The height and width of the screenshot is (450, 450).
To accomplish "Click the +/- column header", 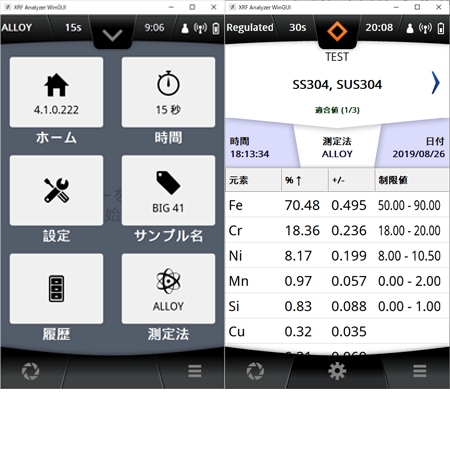I will (352, 180).
